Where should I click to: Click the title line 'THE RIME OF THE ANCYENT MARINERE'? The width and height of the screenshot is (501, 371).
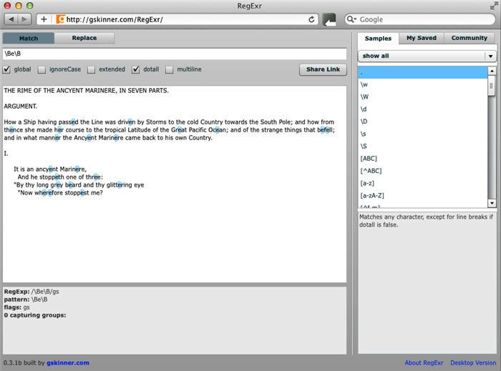(86, 91)
